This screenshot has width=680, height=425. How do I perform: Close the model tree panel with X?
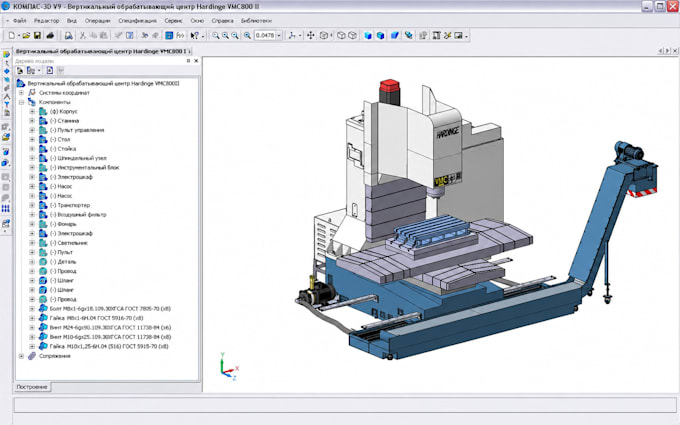(x=196, y=61)
